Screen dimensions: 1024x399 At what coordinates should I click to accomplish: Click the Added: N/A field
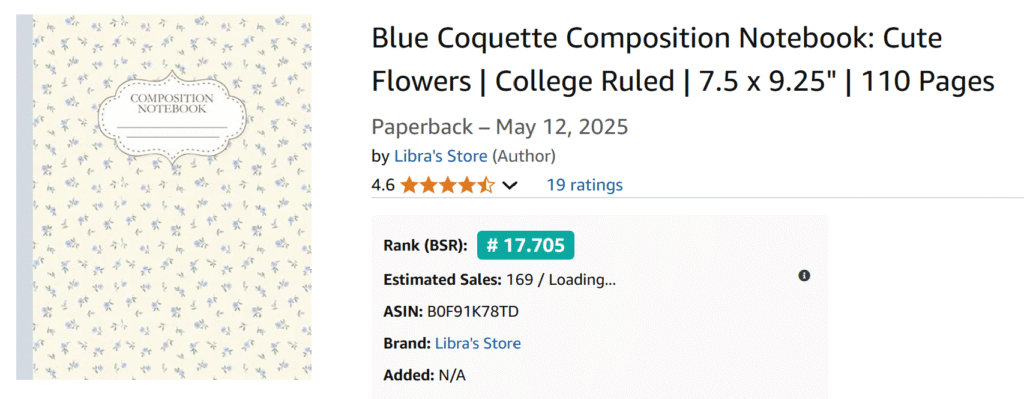point(424,375)
